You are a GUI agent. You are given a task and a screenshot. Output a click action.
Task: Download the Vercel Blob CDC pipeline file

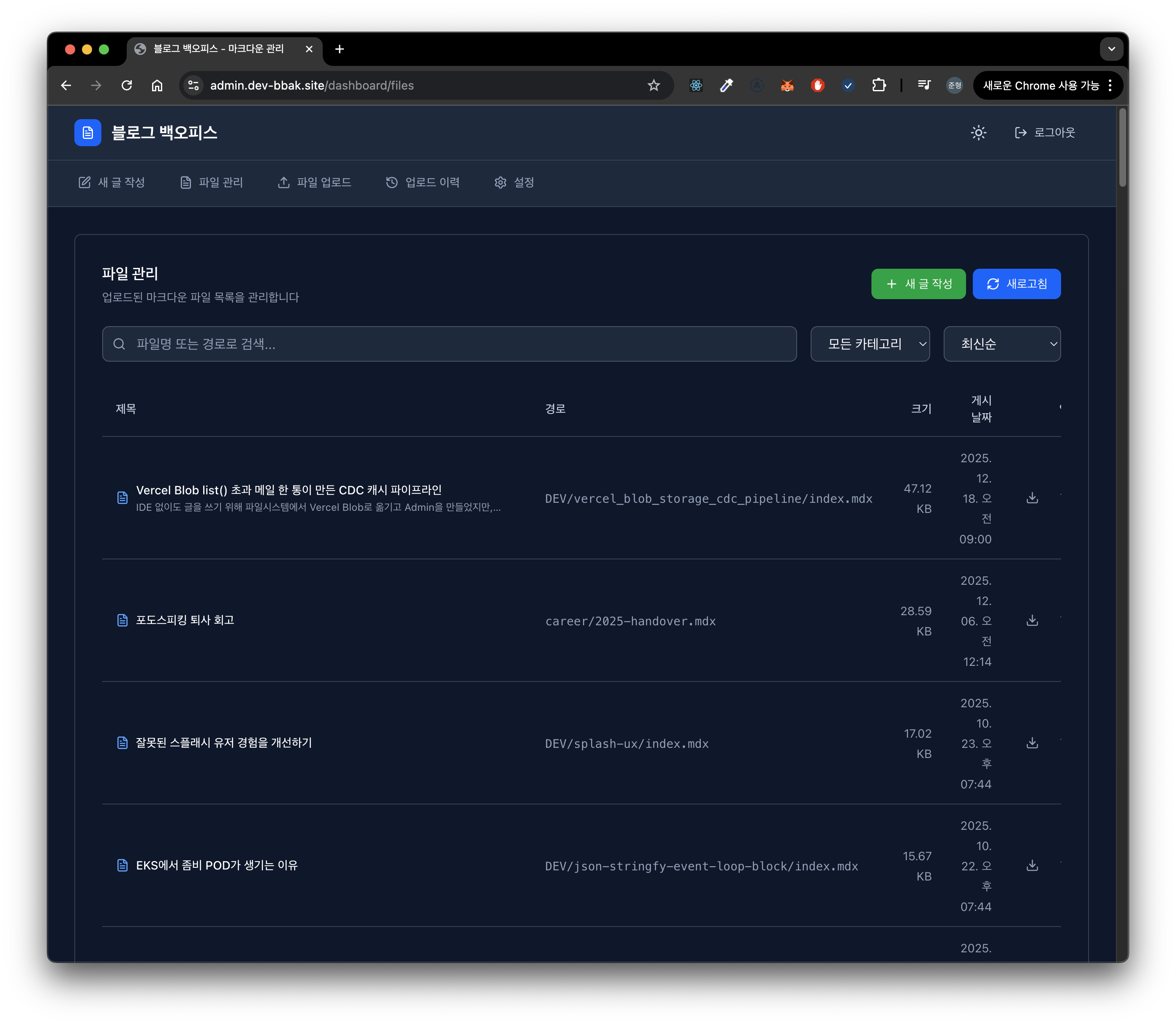tap(1032, 498)
